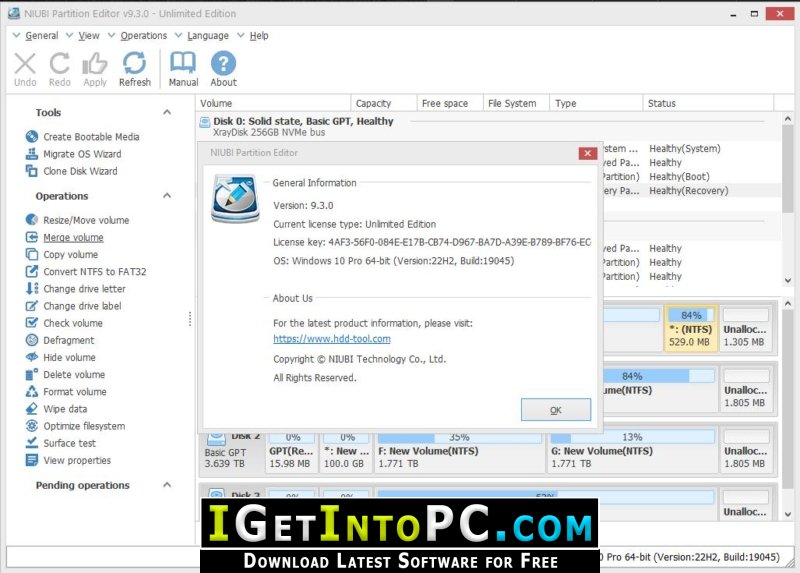Open the Manual book icon
The width and height of the screenshot is (800, 573).
[183, 63]
